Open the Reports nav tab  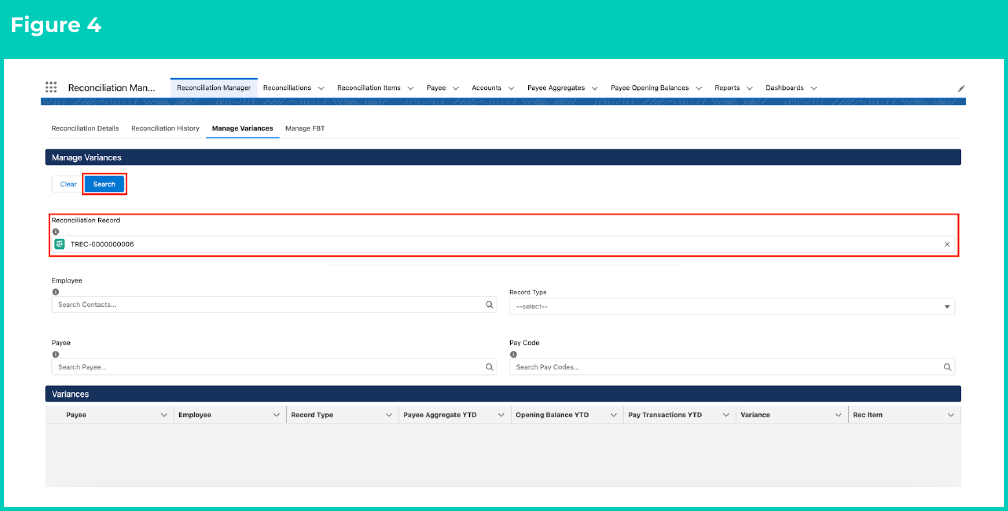tap(727, 88)
